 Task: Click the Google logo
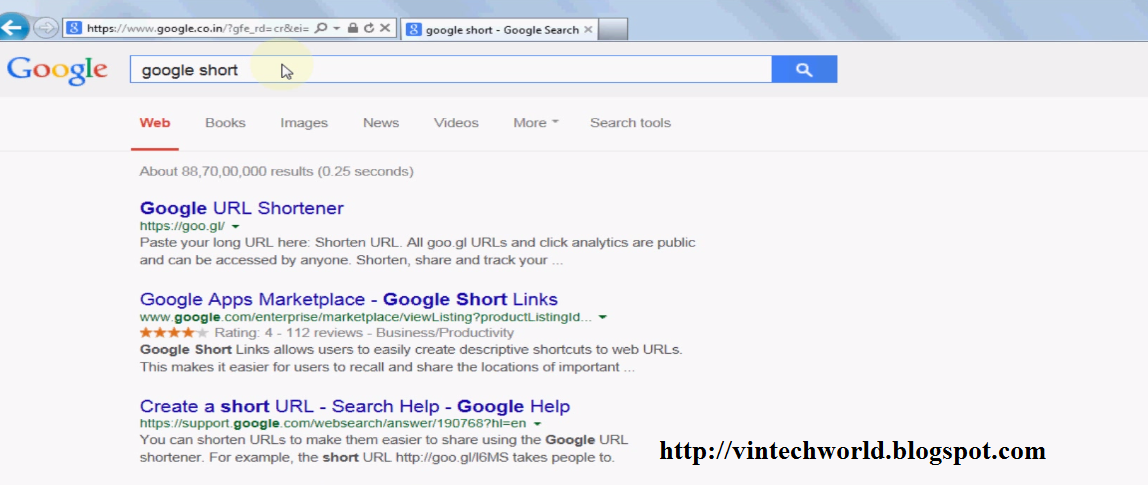(57, 70)
